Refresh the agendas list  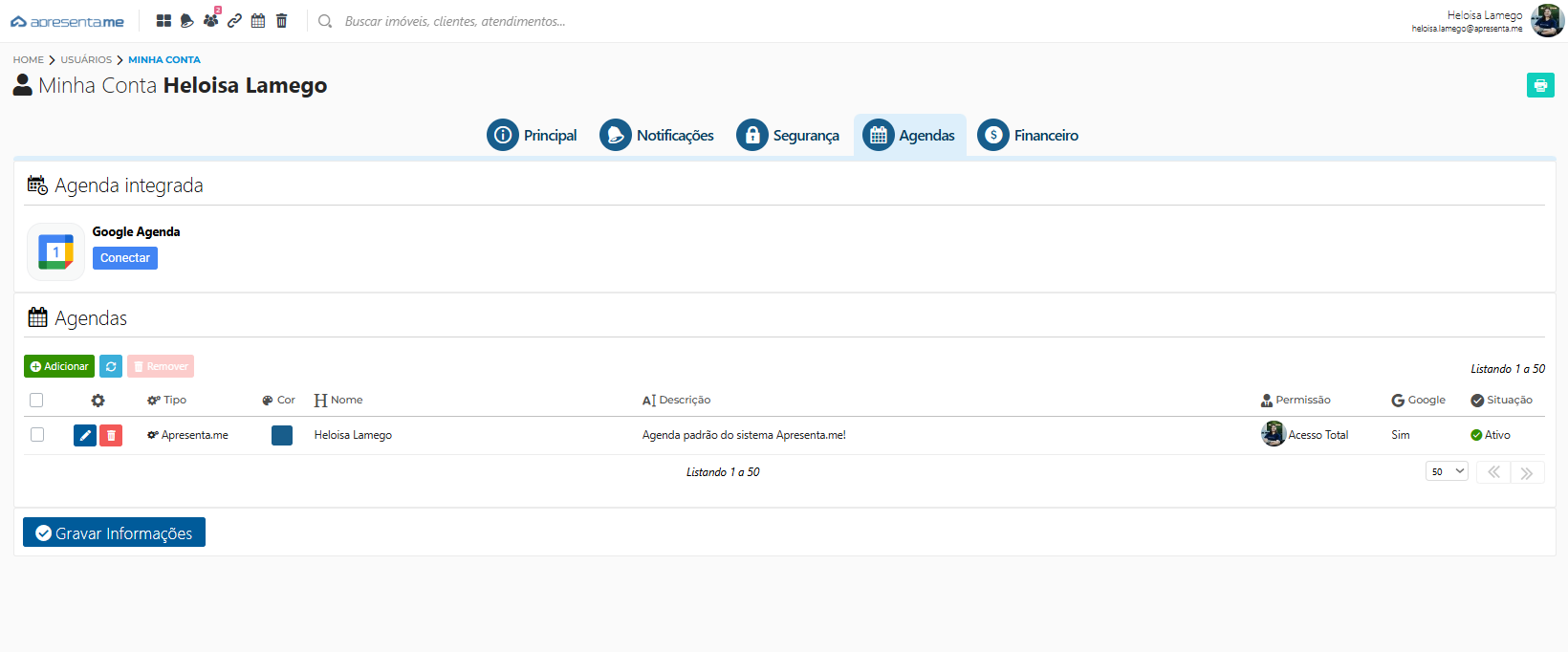[x=111, y=366]
